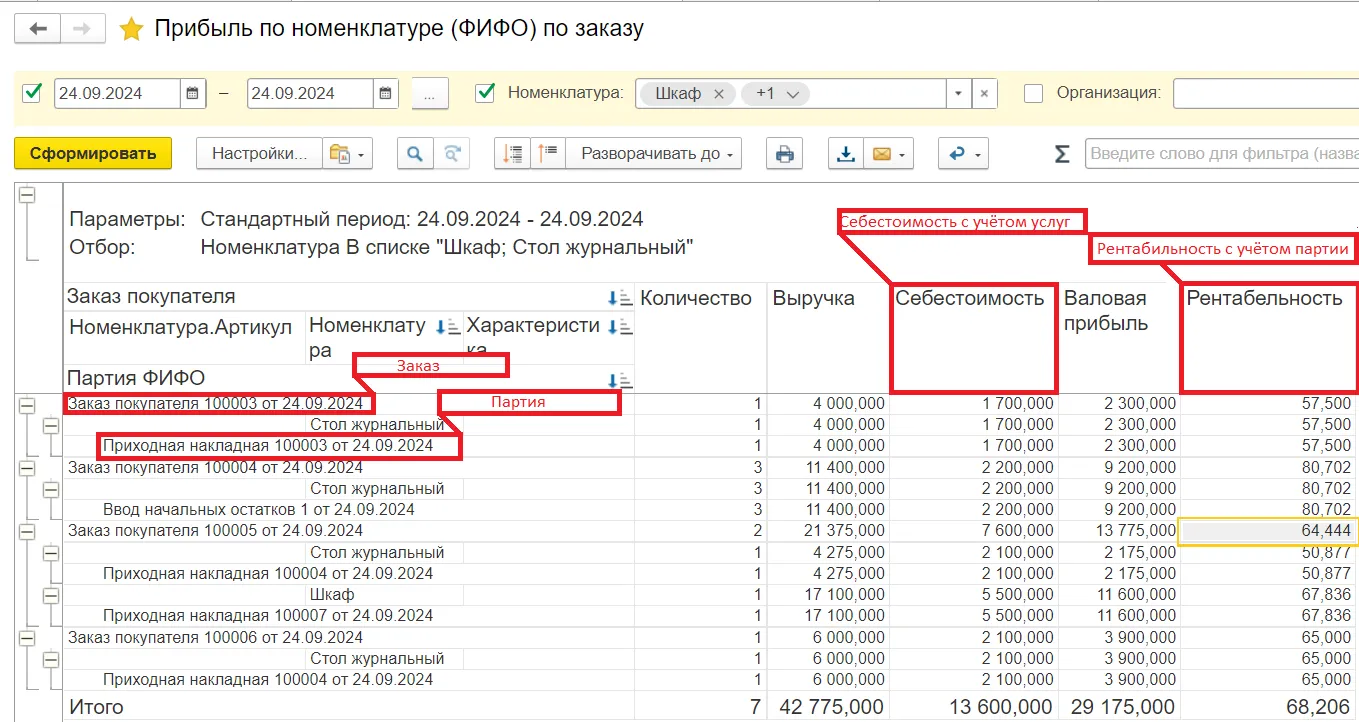The height and width of the screenshot is (722, 1359).
Task: Open the report variants dropdown icon
Action: click(x=348, y=153)
